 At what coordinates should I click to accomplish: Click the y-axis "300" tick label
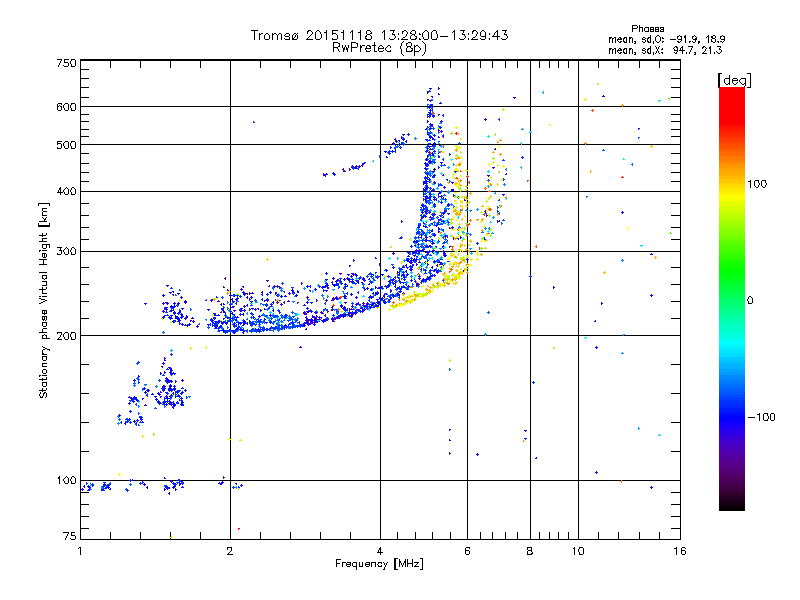coord(66,252)
